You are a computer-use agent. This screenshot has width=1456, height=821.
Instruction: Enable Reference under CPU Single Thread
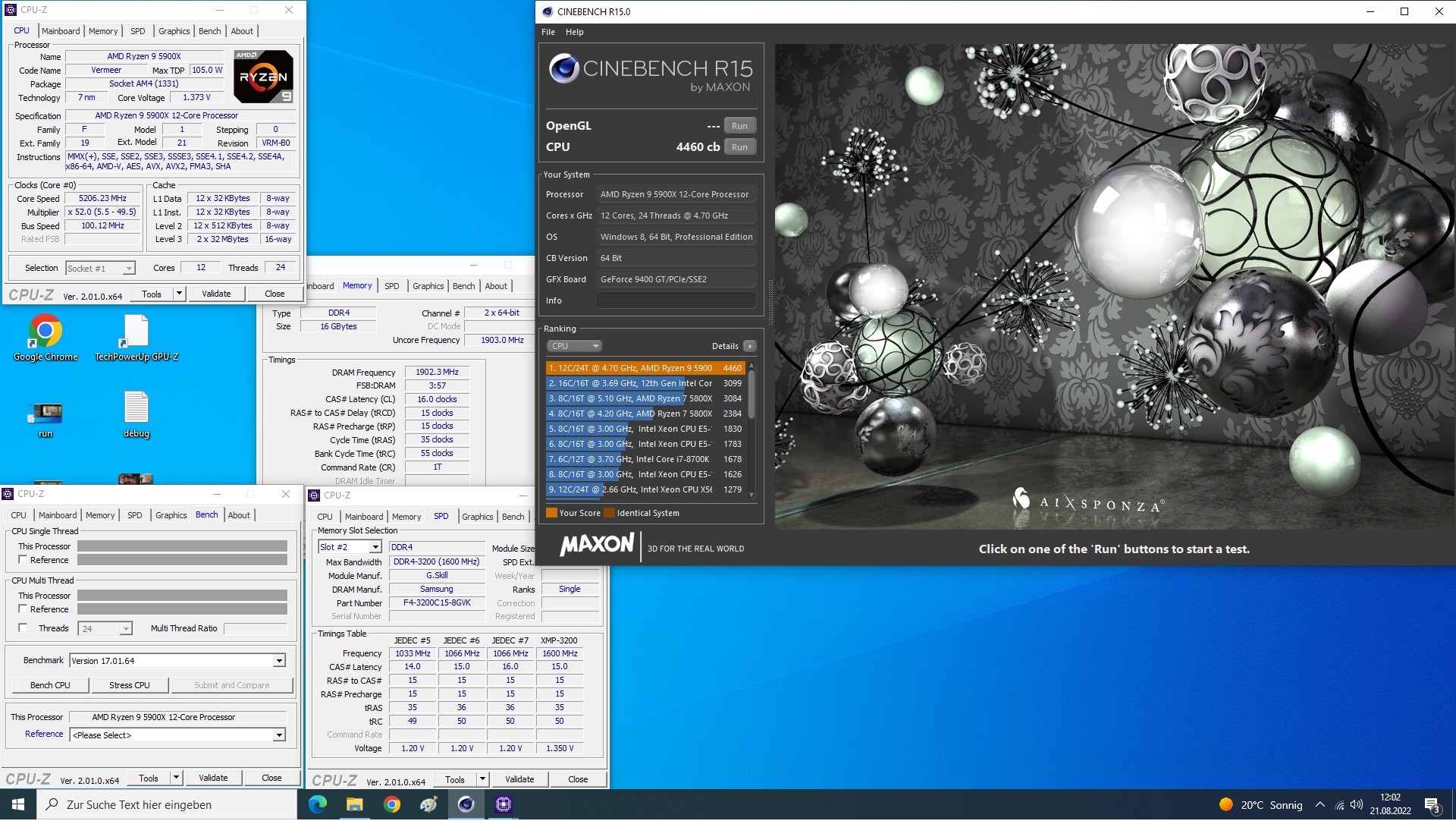(23, 560)
